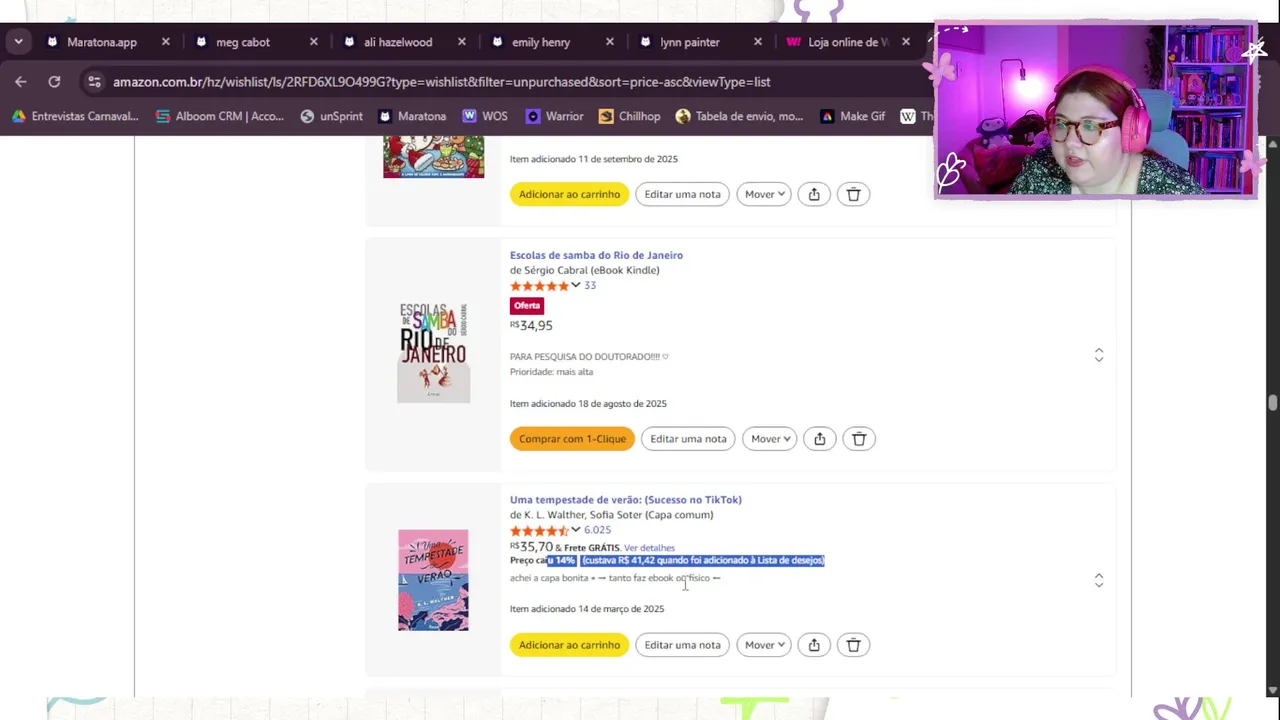Click the scrollbar down arrow
1280x720 pixels.
point(1272,690)
